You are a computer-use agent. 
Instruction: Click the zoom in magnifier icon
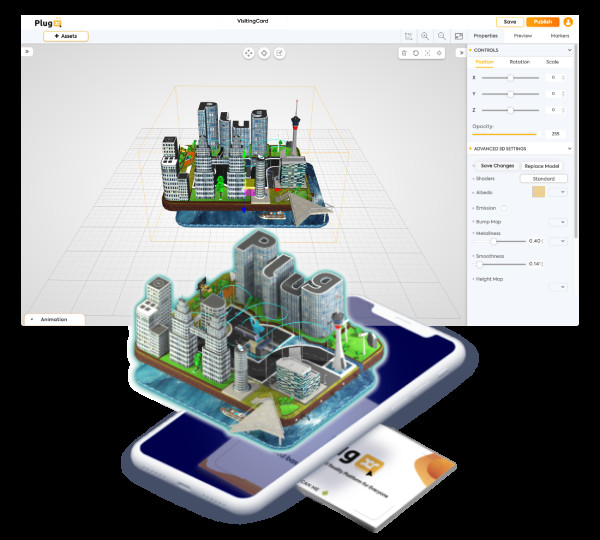point(425,36)
